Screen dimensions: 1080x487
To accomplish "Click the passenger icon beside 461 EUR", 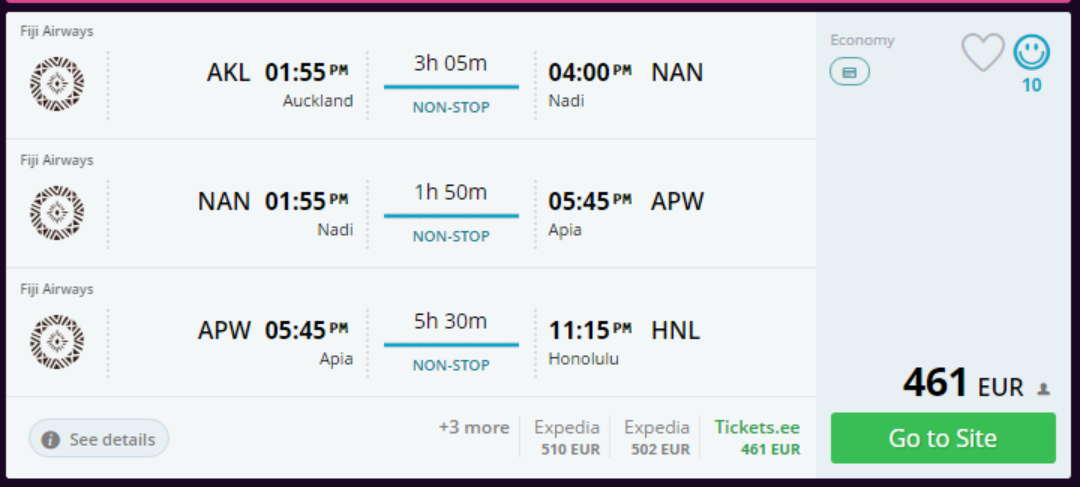I will click(x=1043, y=389).
